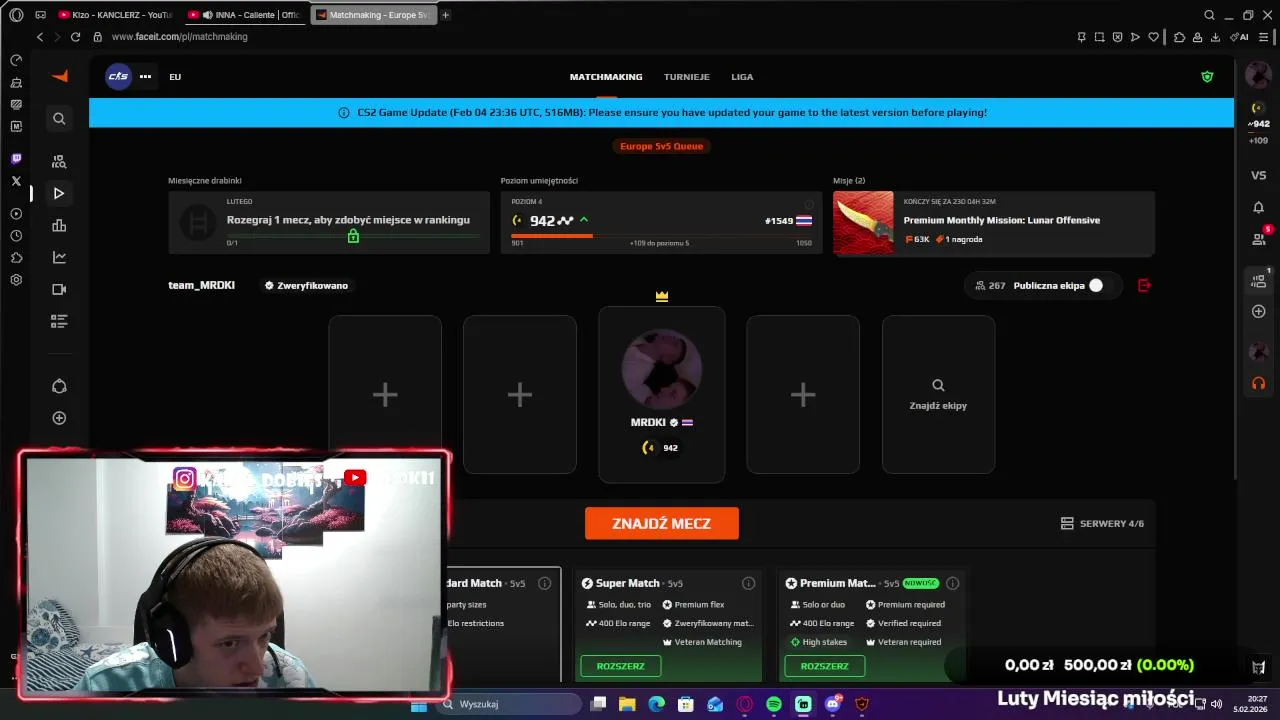Click the Windows Wyszukaj search box

pyautogui.click(x=510, y=704)
